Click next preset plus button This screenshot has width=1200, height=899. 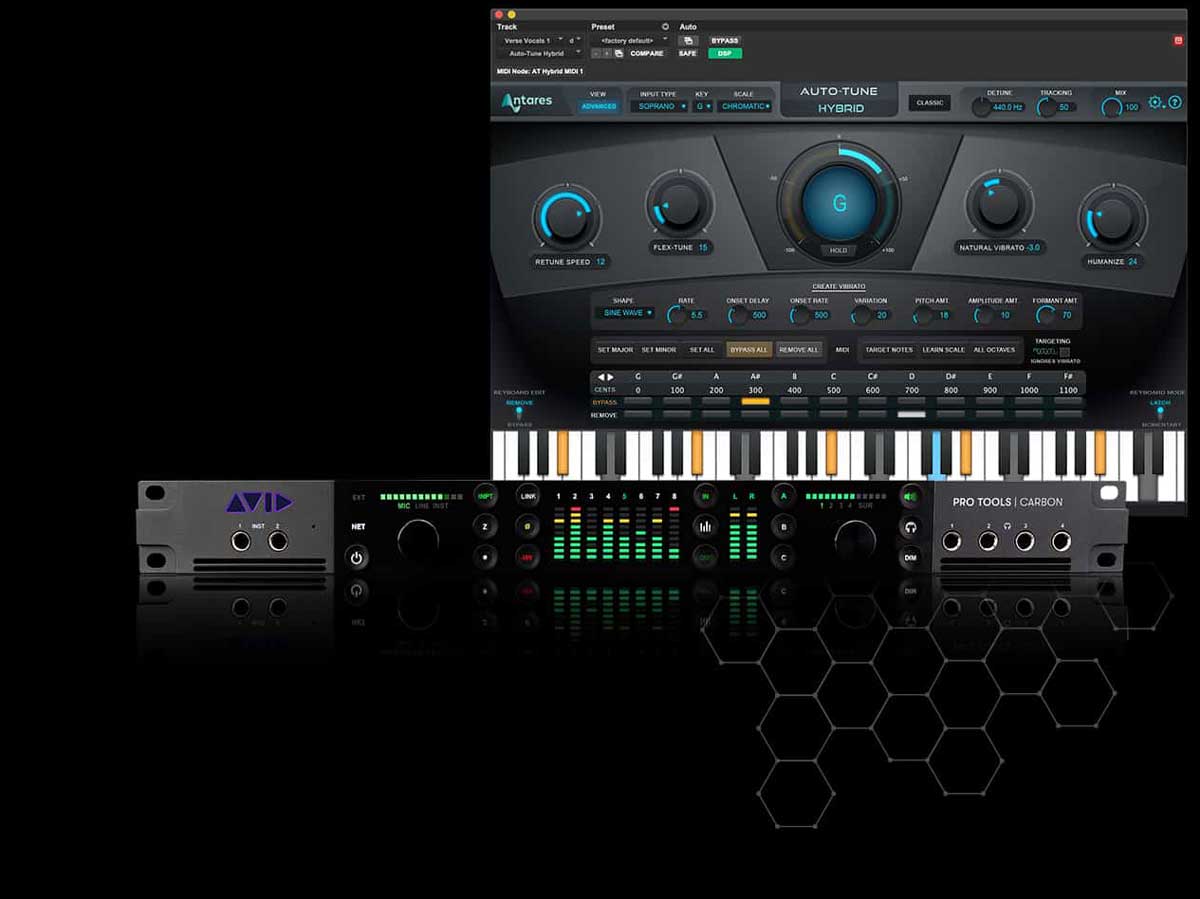pyautogui.click(x=607, y=53)
